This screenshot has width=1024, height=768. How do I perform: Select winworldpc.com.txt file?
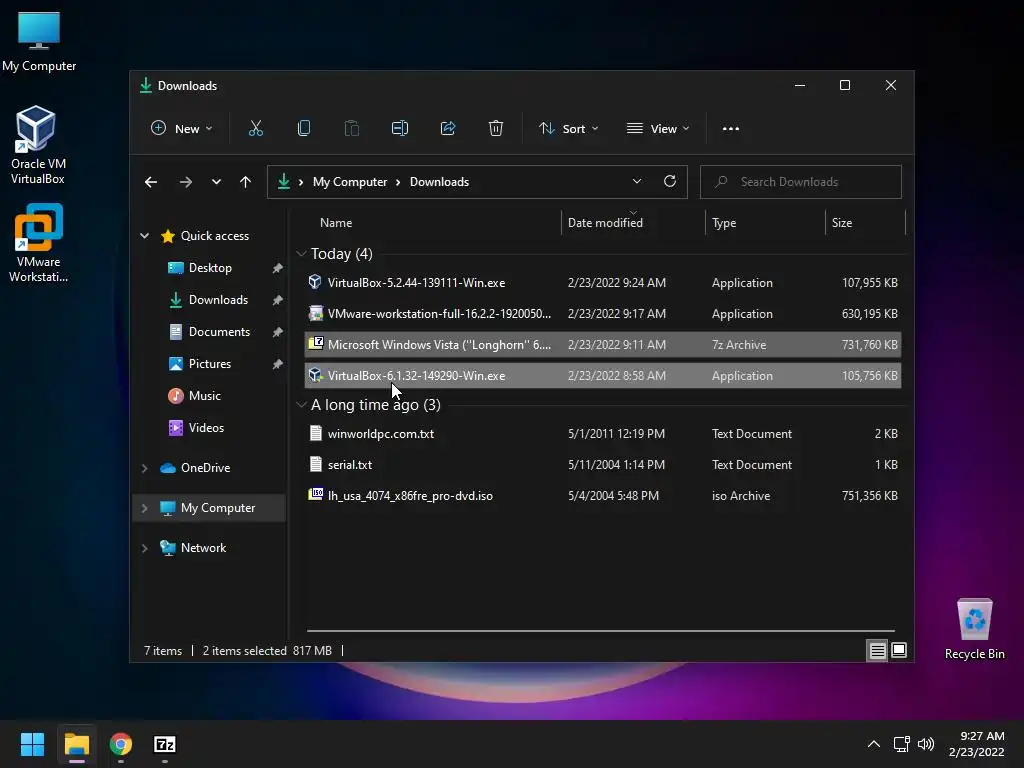[x=603, y=434]
